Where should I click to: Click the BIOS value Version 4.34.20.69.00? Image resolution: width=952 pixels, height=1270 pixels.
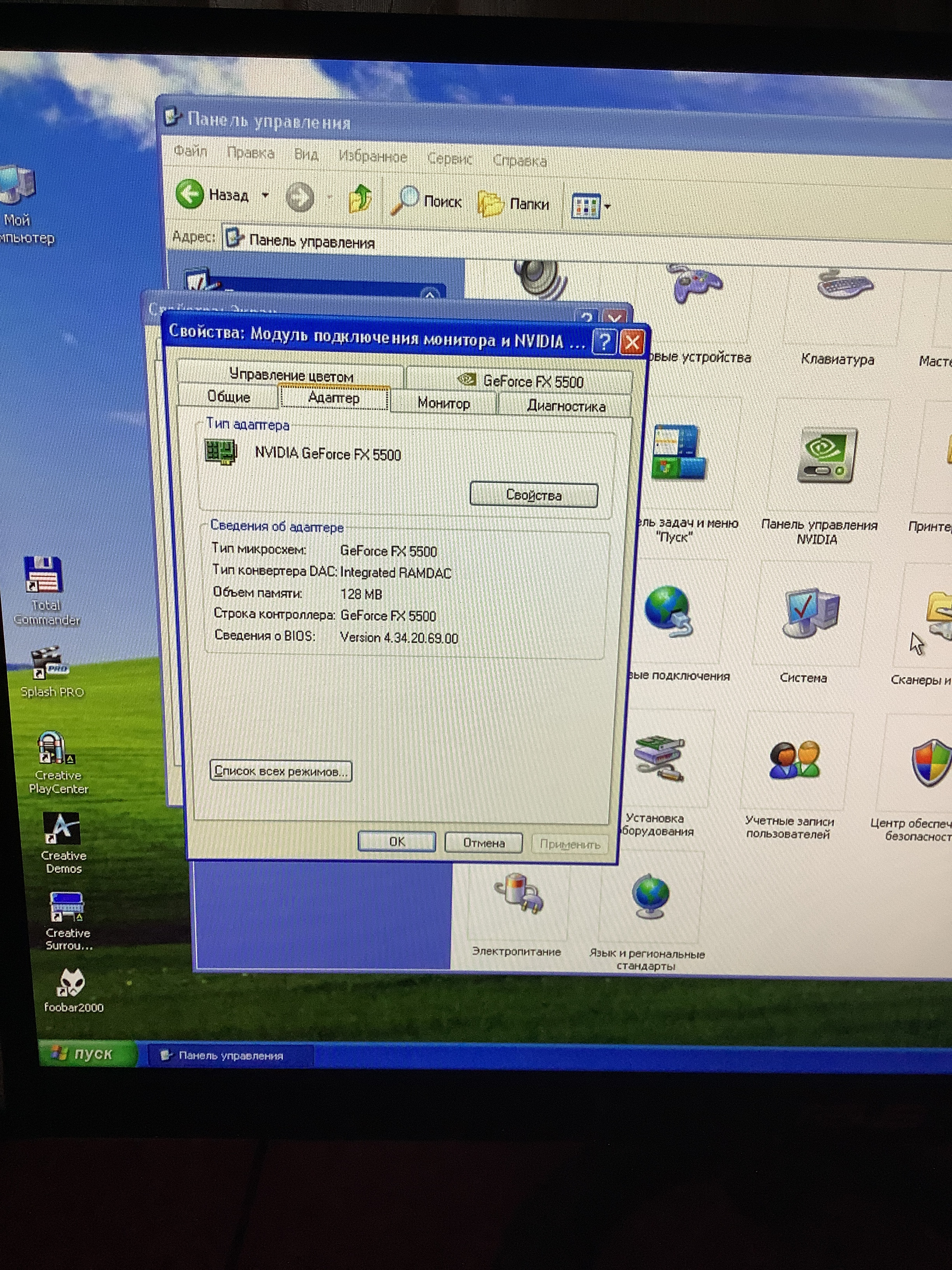click(399, 638)
